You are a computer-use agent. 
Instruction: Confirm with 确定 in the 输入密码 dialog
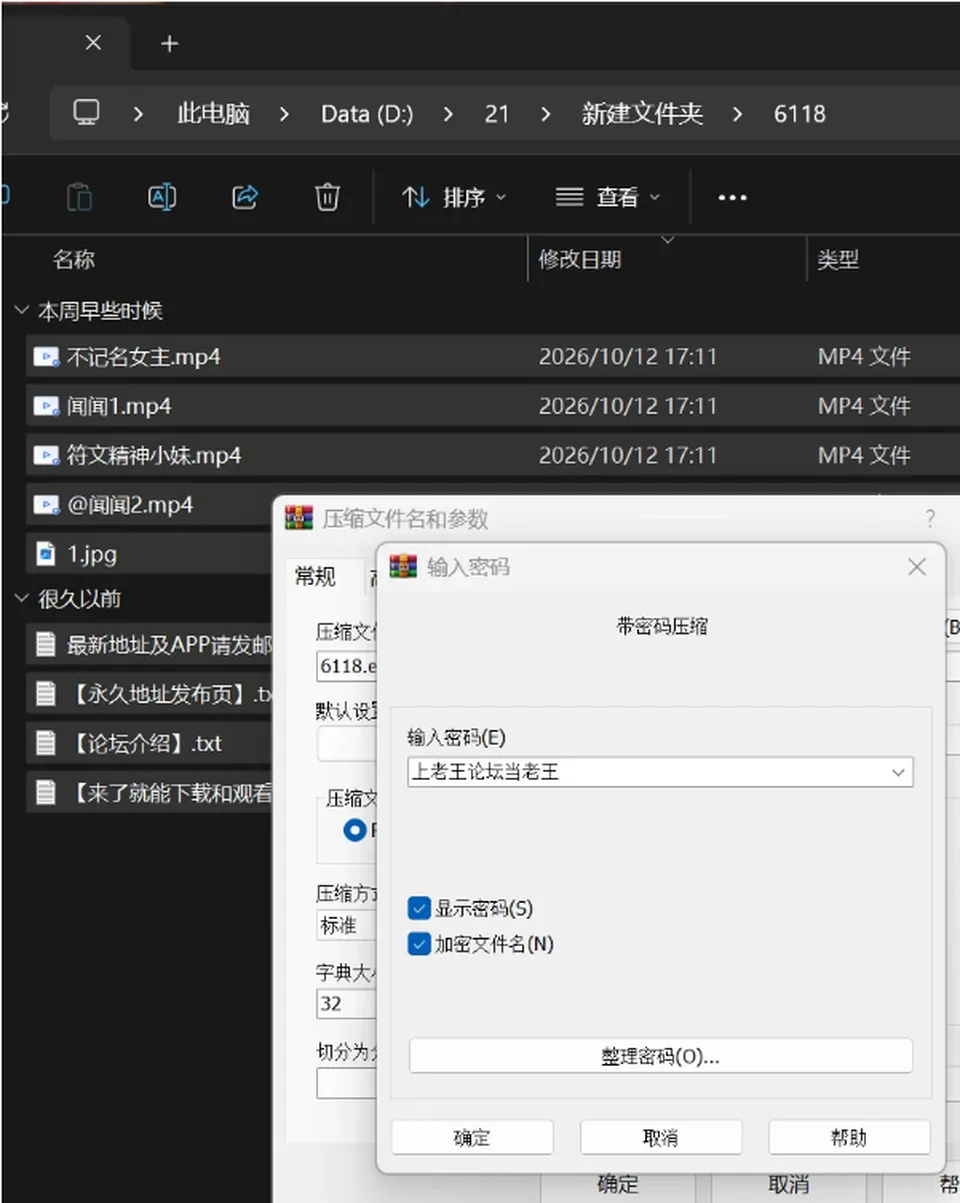(x=472, y=1137)
